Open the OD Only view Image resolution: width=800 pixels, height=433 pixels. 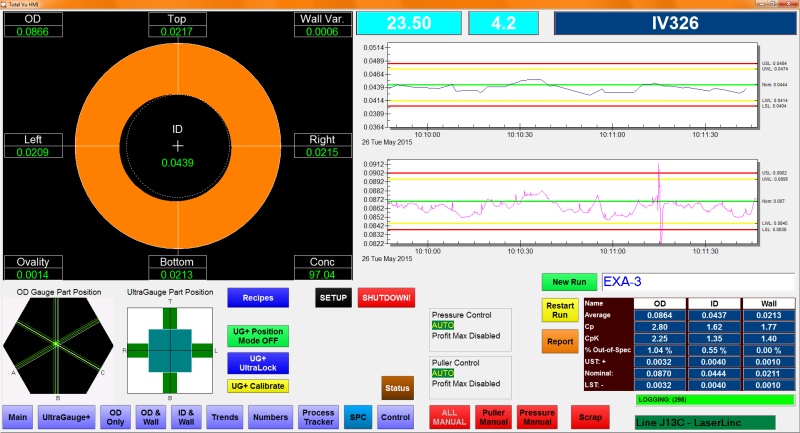[116, 417]
